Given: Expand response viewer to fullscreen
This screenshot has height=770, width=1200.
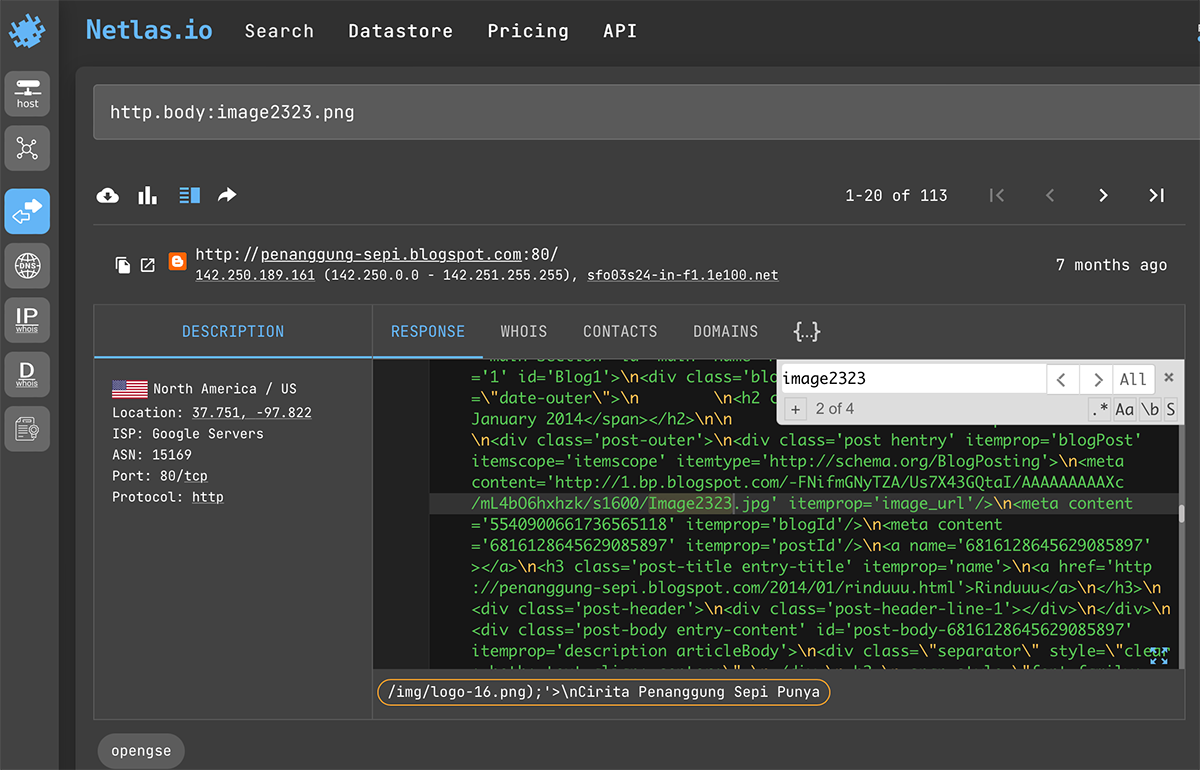Looking at the screenshot, I should (x=1158, y=655).
